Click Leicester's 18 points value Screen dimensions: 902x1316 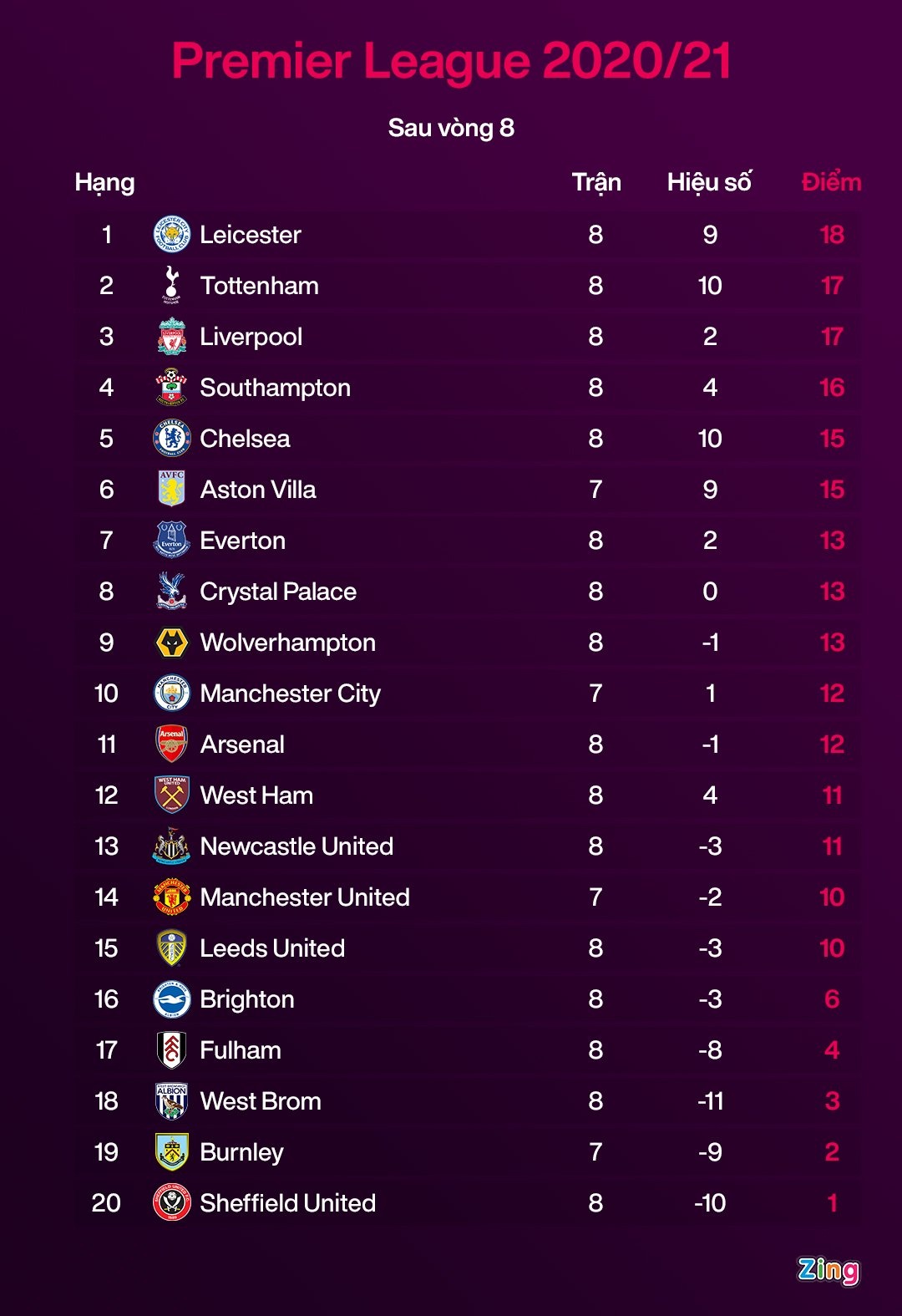[832, 235]
